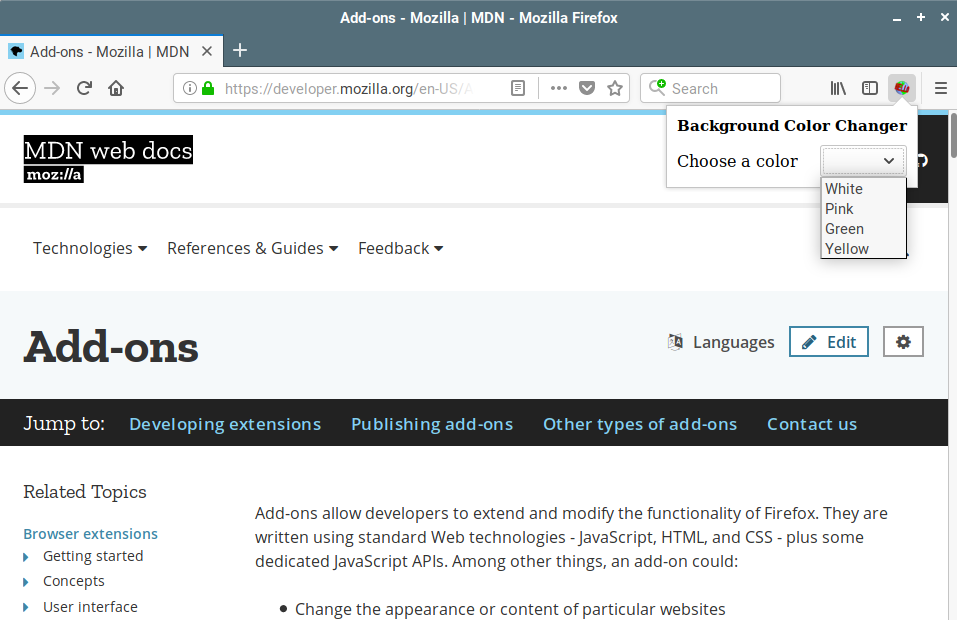Click the forward navigation arrow

tap(52, 88)
